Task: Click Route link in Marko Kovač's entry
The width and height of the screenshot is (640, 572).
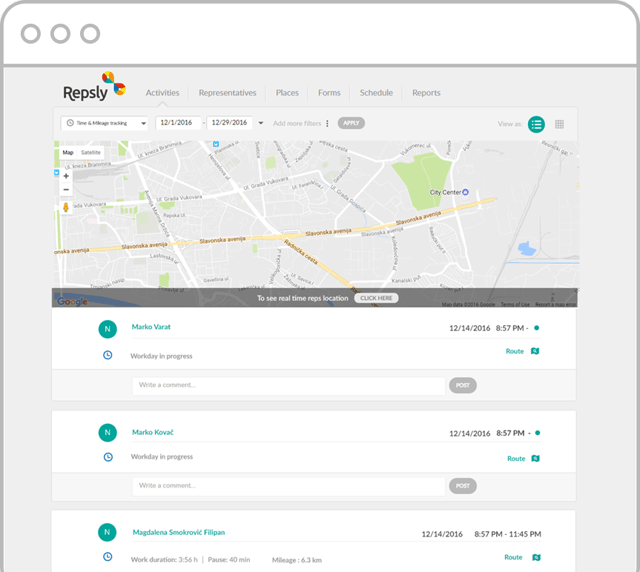Action: click(516, 458)
